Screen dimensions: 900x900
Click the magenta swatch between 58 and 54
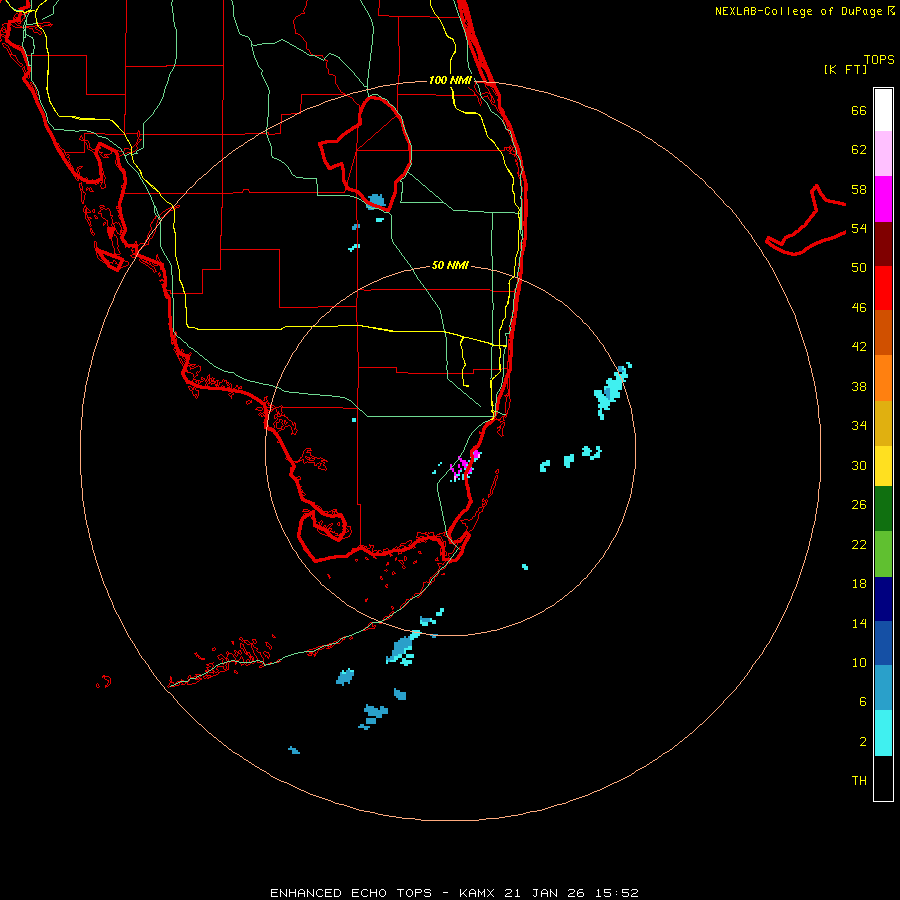pyautogui.click(x=883, y=199)
